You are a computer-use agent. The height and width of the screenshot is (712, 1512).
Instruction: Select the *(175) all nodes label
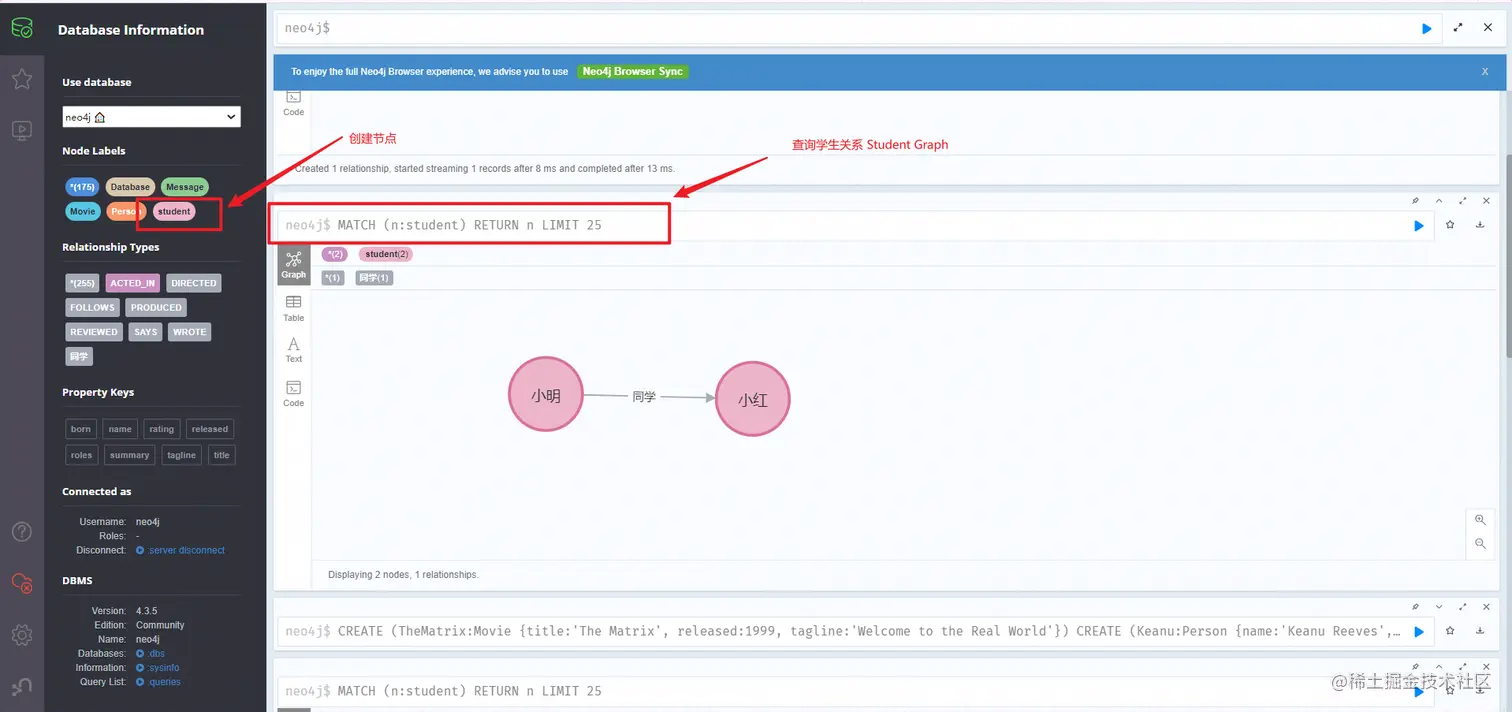82,187
